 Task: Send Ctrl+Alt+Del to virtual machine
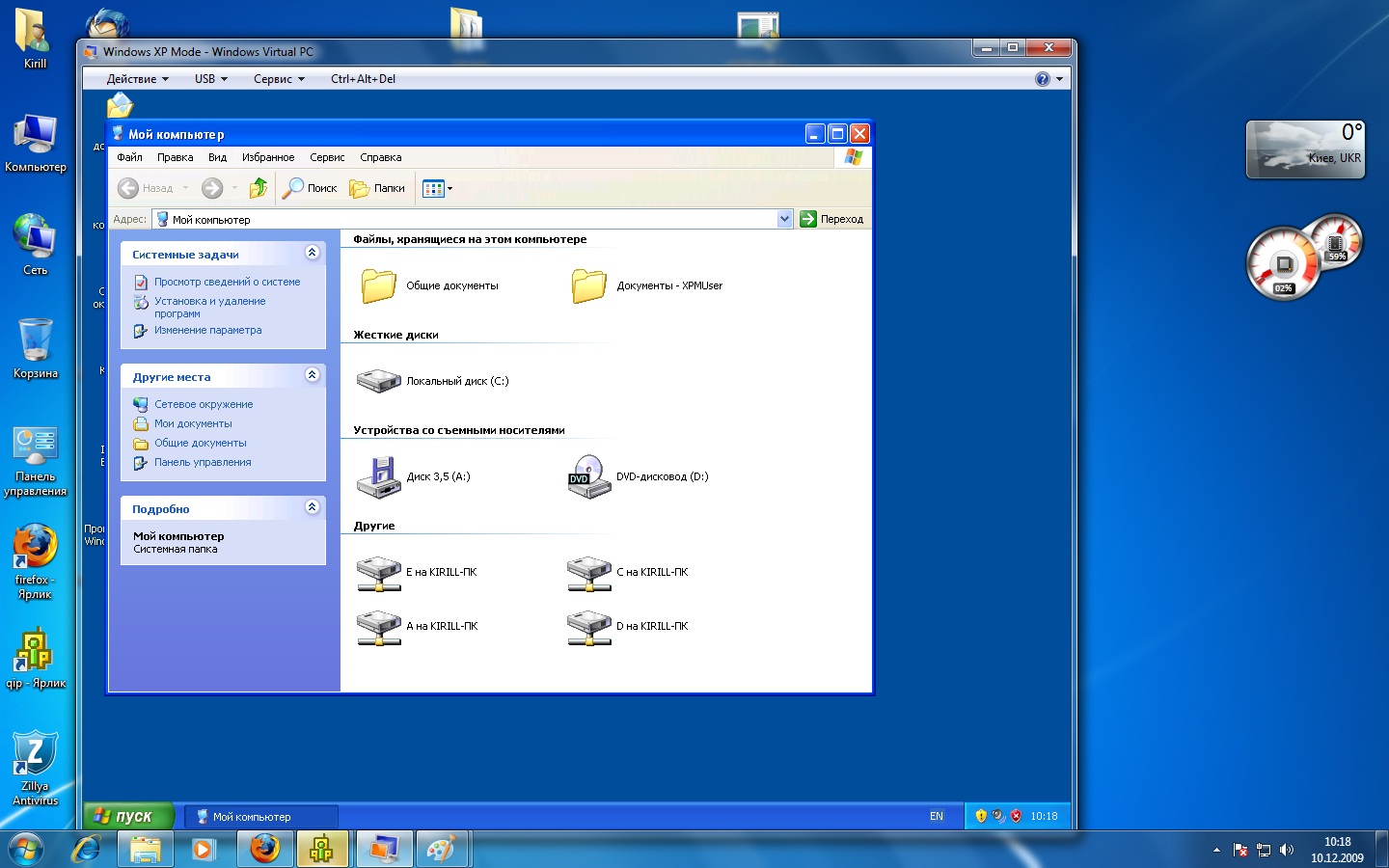[x=363, y=79]
